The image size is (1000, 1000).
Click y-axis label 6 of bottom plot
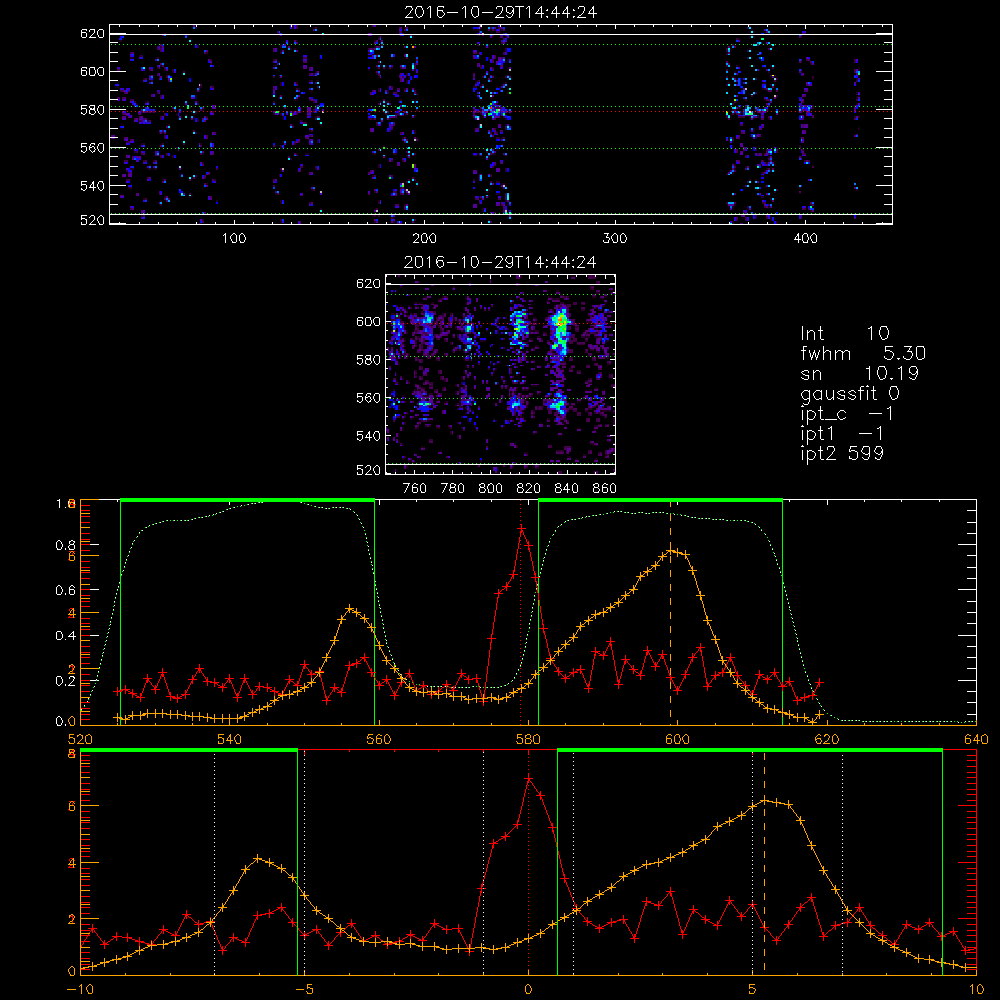[72, 806]
